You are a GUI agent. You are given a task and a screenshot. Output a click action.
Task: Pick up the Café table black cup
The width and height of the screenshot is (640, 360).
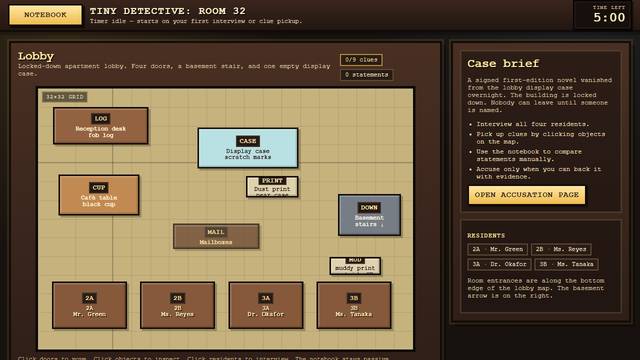[x=99, y=195]
